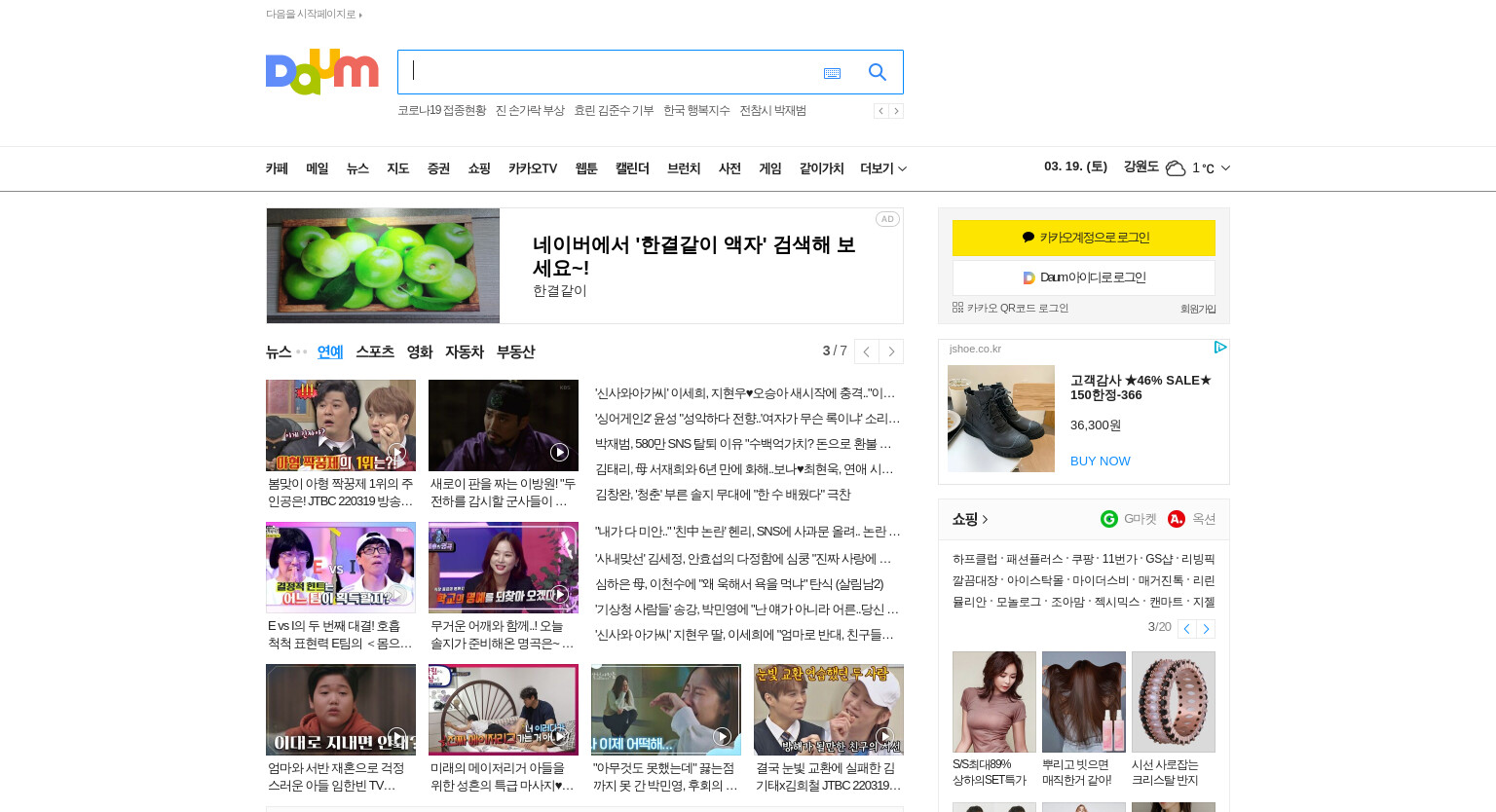
Task: Click the 회원가입 link
Action: [x=1198, y=309]
